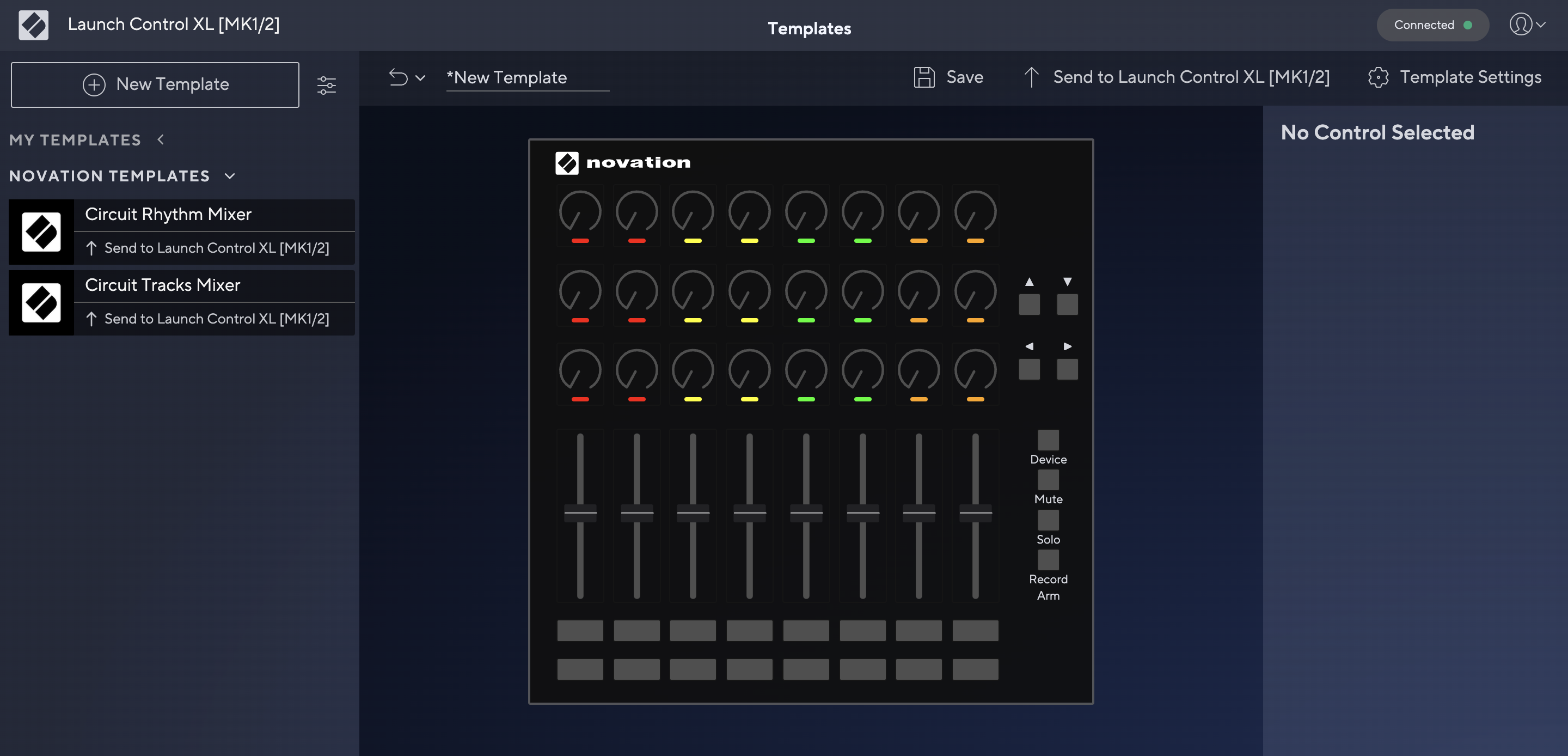The image size is (1568, 756).
Task: Toggle the Solo button on controller
Action: pos(1048,520)
